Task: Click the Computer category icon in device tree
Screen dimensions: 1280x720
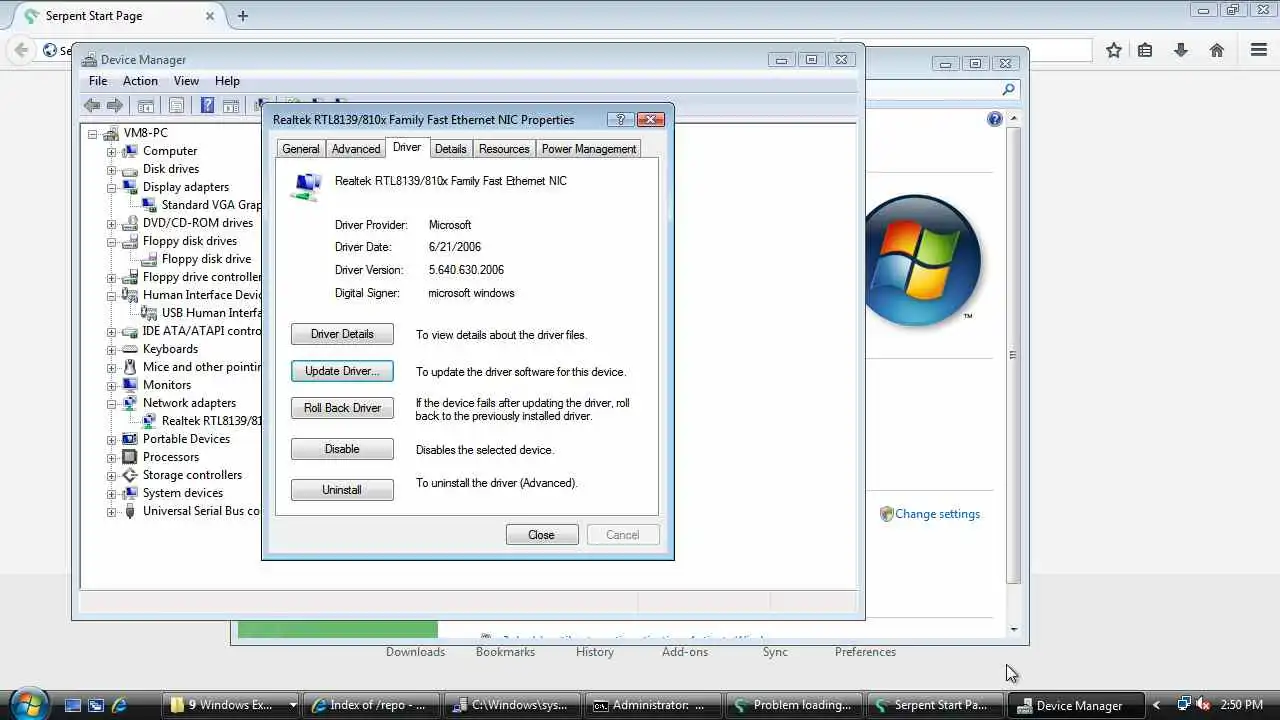Action: coord(130,151)
